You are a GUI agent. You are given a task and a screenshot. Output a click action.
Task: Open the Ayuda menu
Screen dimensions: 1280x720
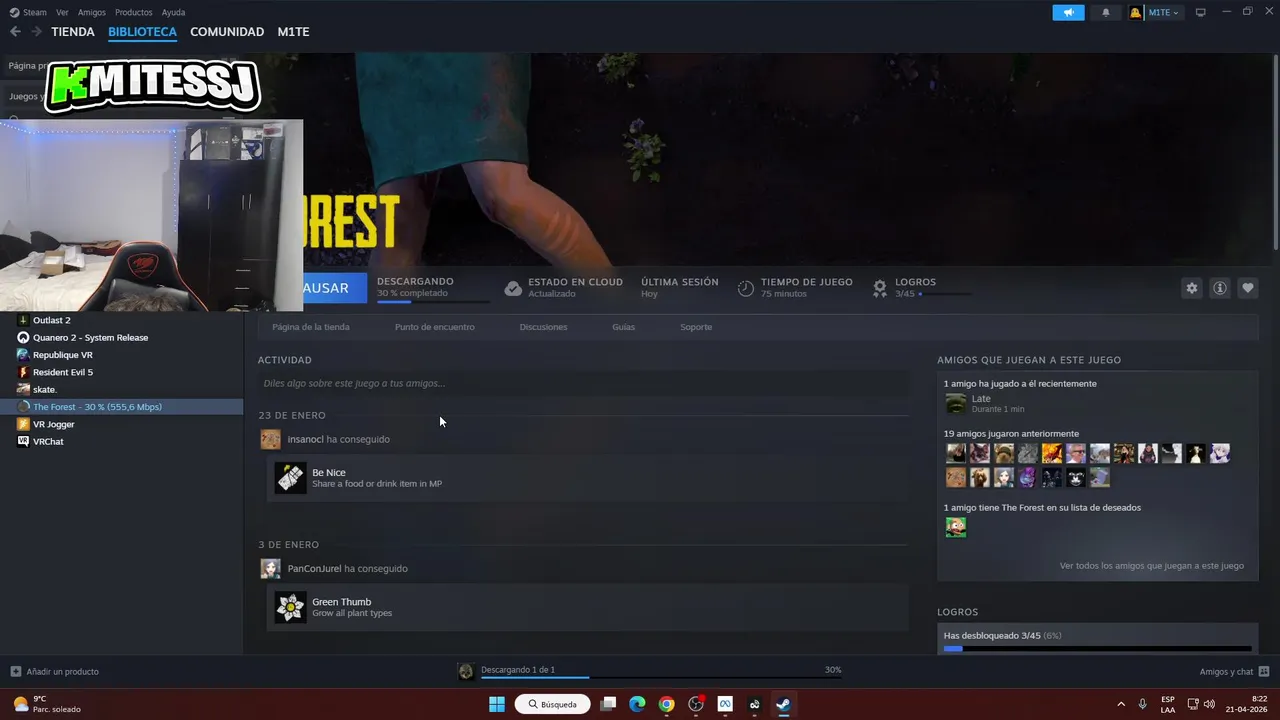pos(173,12)
